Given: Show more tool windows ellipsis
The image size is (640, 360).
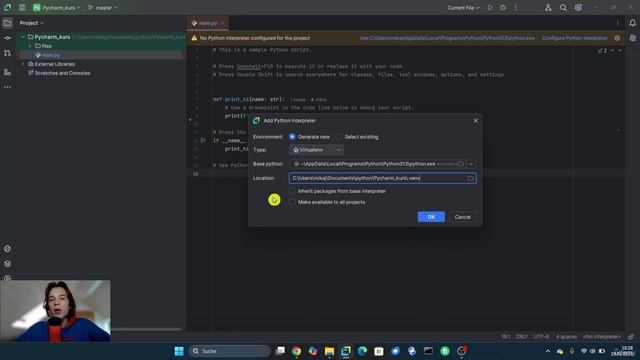Looking at the screenshot, I should click(x=7, y=87).
